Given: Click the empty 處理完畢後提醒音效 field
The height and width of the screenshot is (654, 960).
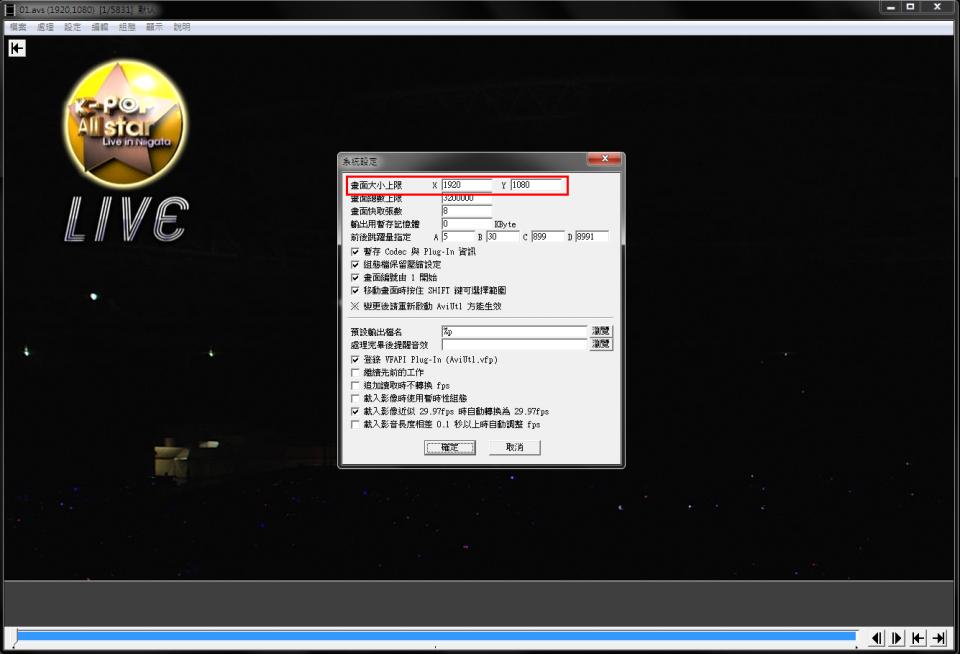Looking at the screenshot, I should [514, 345].
